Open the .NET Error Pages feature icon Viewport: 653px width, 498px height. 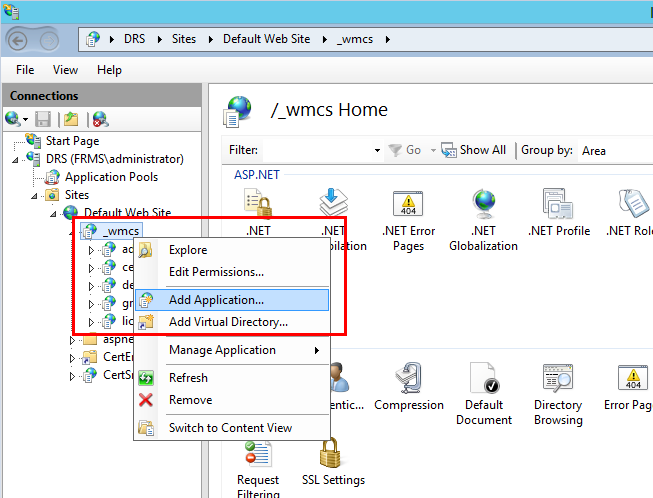pos(408,205)
